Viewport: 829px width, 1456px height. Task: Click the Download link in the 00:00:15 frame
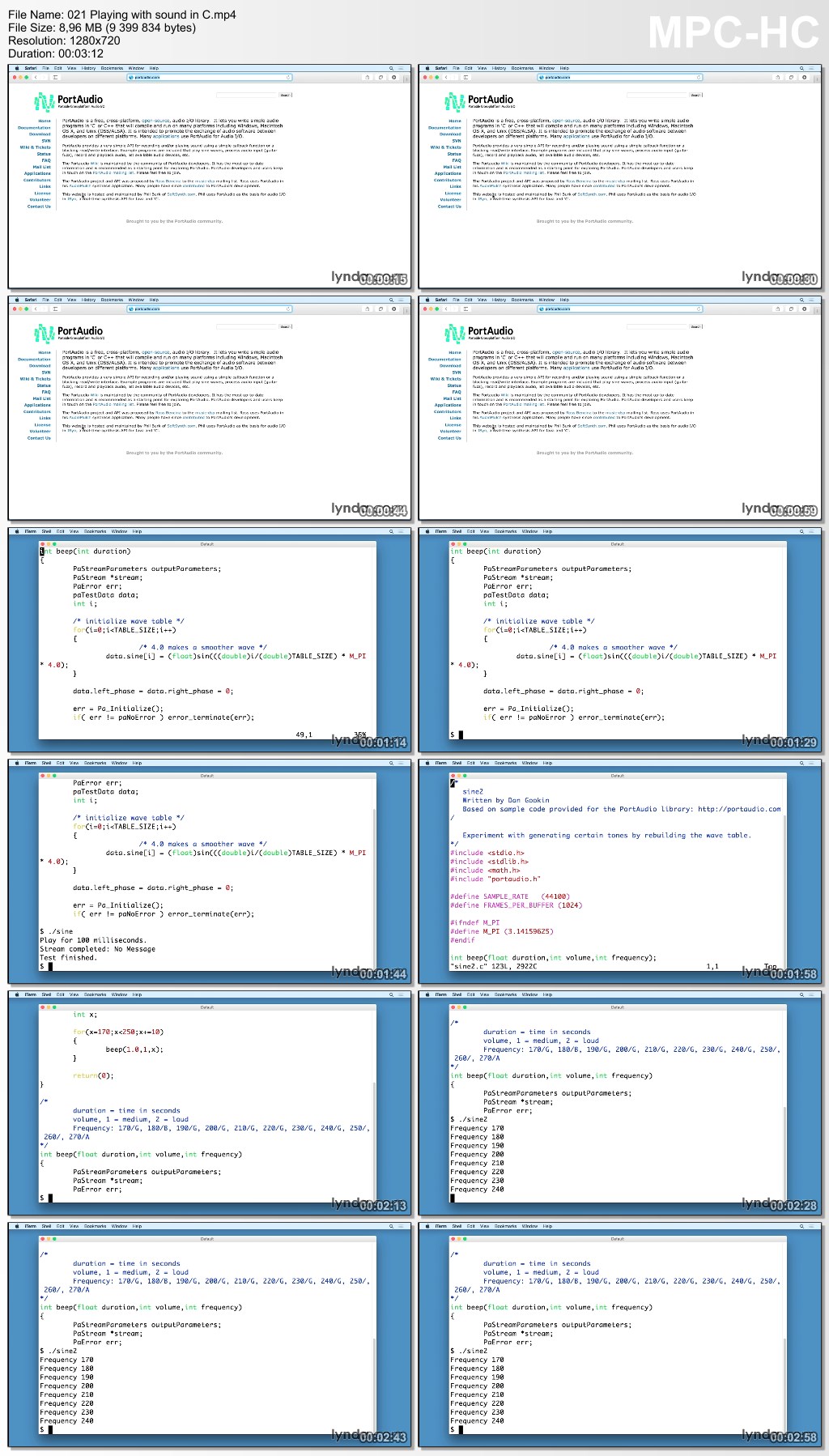(x=40, y=134)
